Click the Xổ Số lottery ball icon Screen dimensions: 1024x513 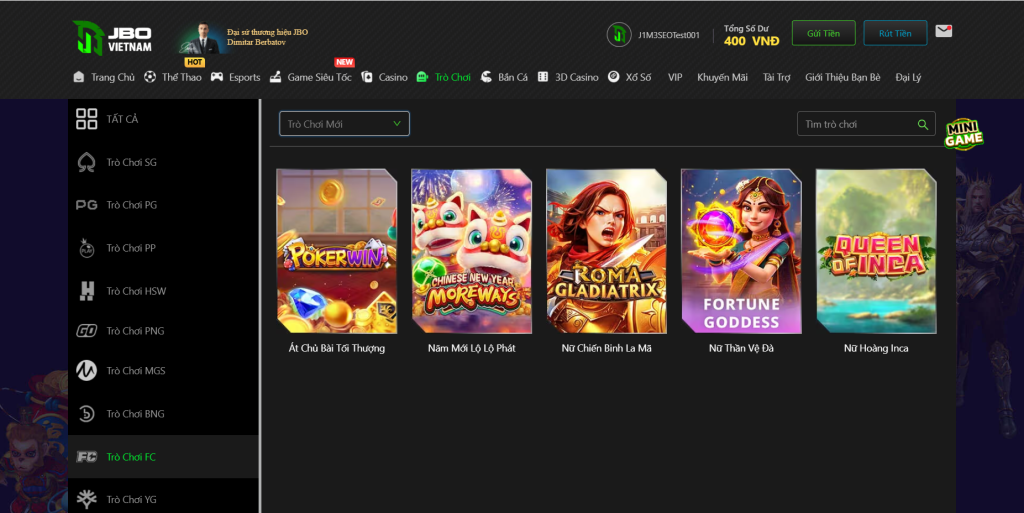[x=613, y=76]
